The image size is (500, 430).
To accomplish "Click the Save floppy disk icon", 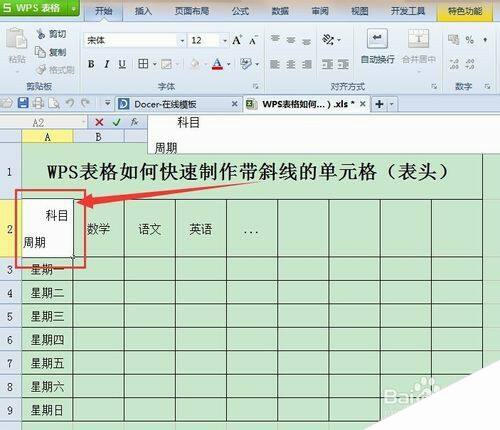I will (x=23, y=103).
